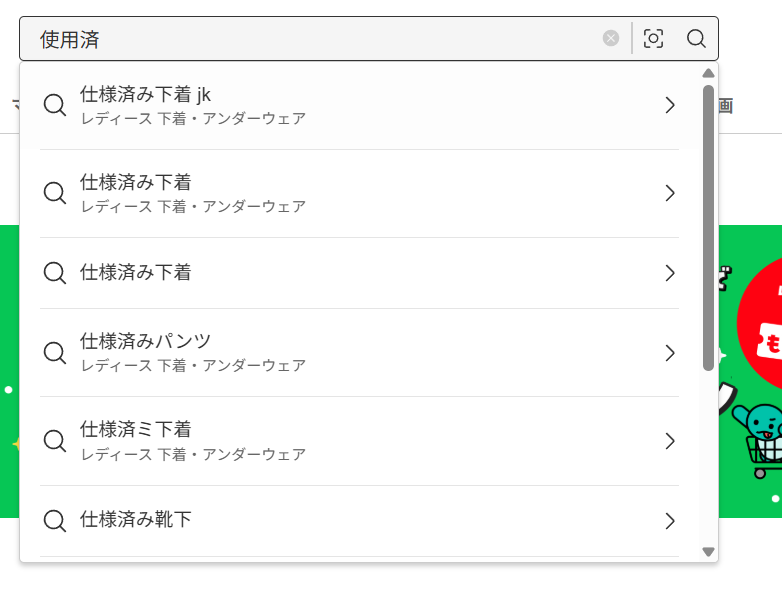Select the 仕様済み靴下 suggestion text
Viewport: 782px width, 608px height.
click(x=136, y=520)
